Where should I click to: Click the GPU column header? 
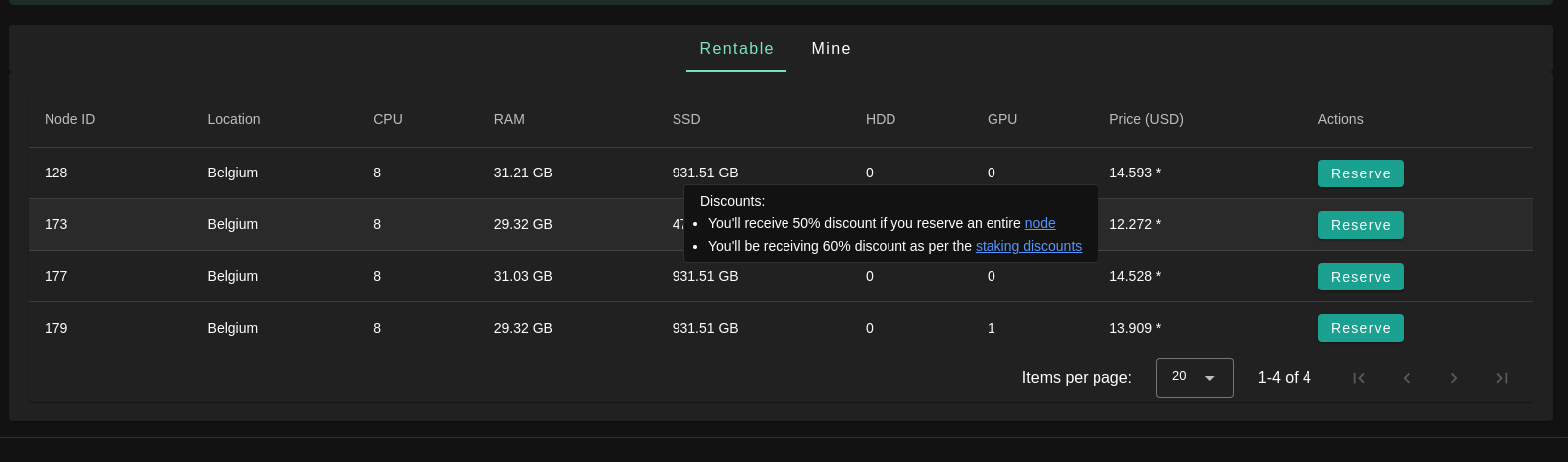1002,119
